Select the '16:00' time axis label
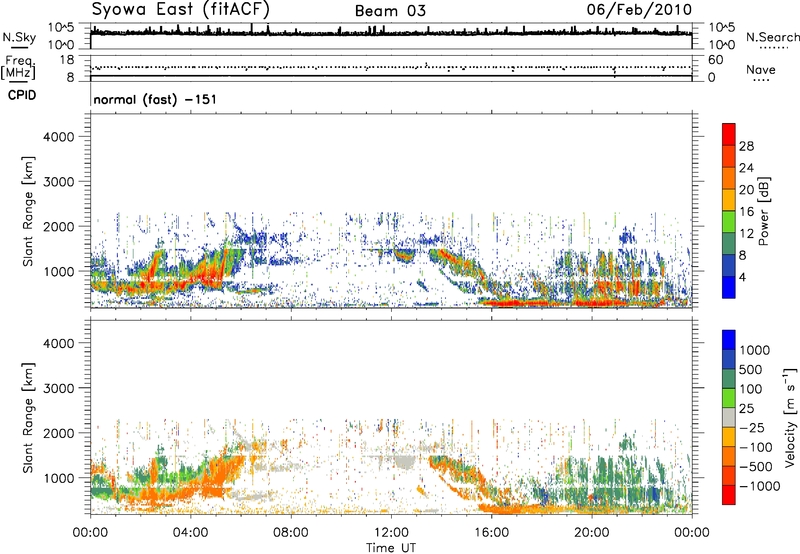800x554 pixels. (x=491, y=533)
